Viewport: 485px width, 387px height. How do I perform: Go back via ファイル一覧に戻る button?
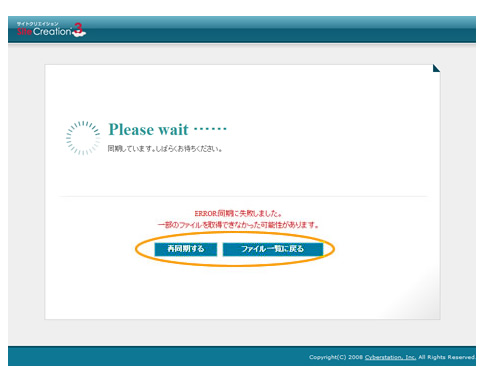click(x=273, y=249)
